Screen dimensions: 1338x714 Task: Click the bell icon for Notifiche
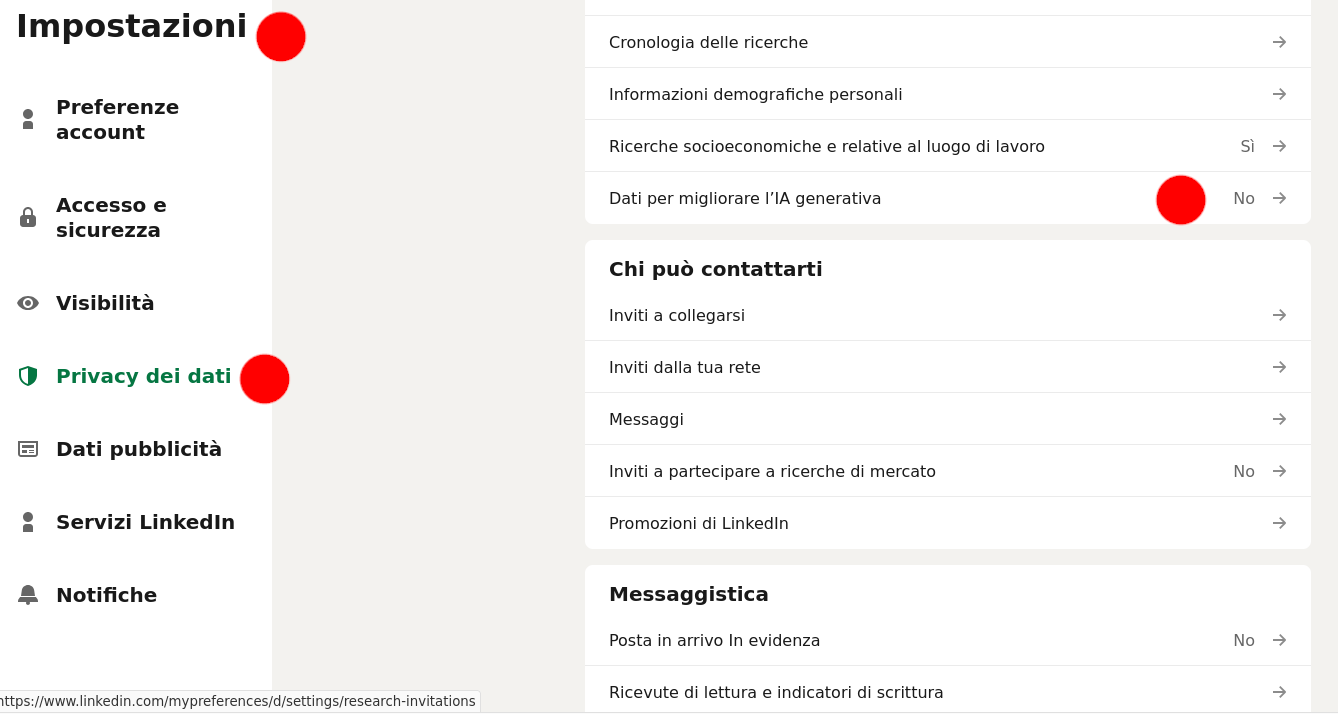coord(28,595)
